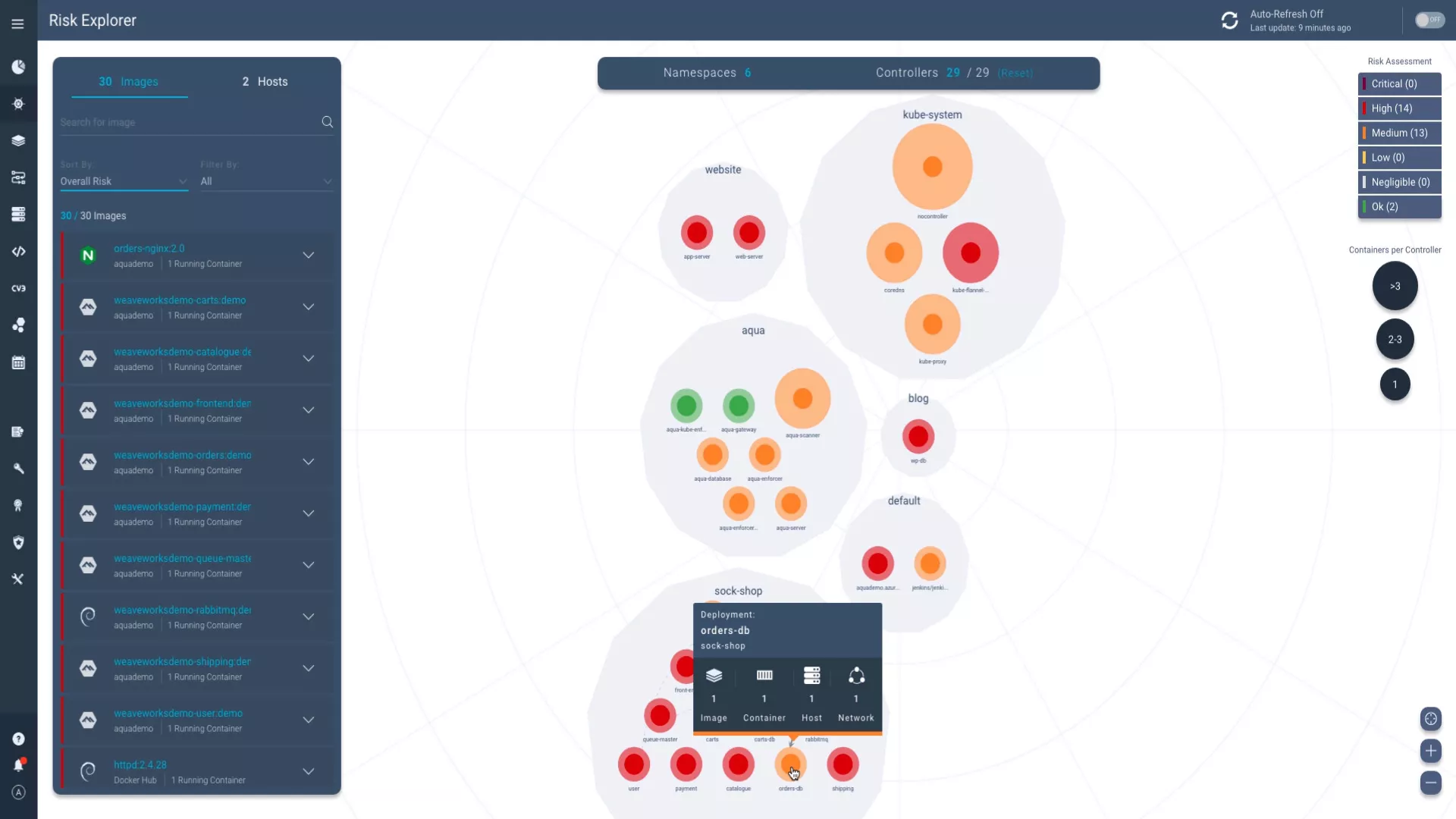Select the search icon in images panel

point(327,122)
